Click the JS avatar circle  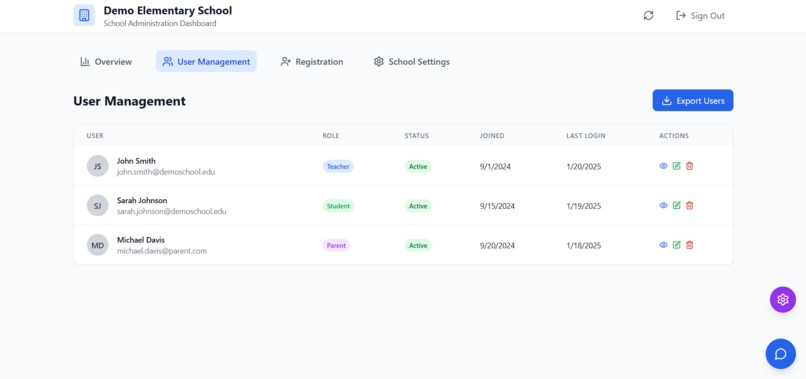click(98, 166)
